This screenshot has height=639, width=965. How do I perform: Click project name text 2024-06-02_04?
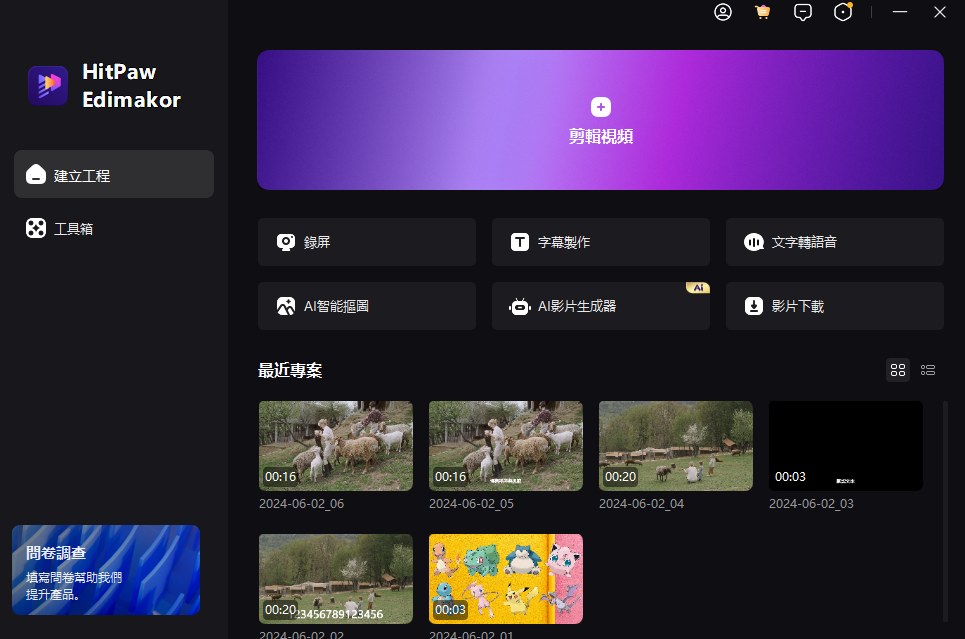pyautogui.click(x=641, y=504)
